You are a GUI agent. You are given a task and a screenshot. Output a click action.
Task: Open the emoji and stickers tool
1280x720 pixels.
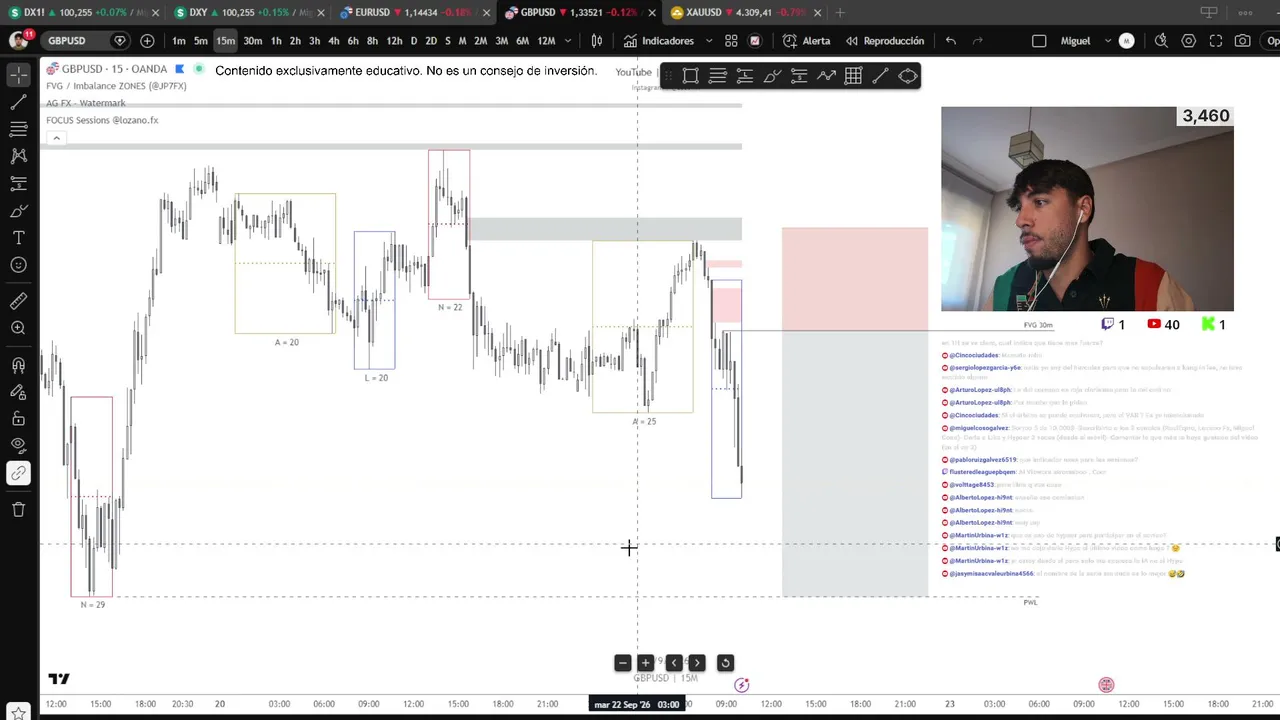[18, 265]
